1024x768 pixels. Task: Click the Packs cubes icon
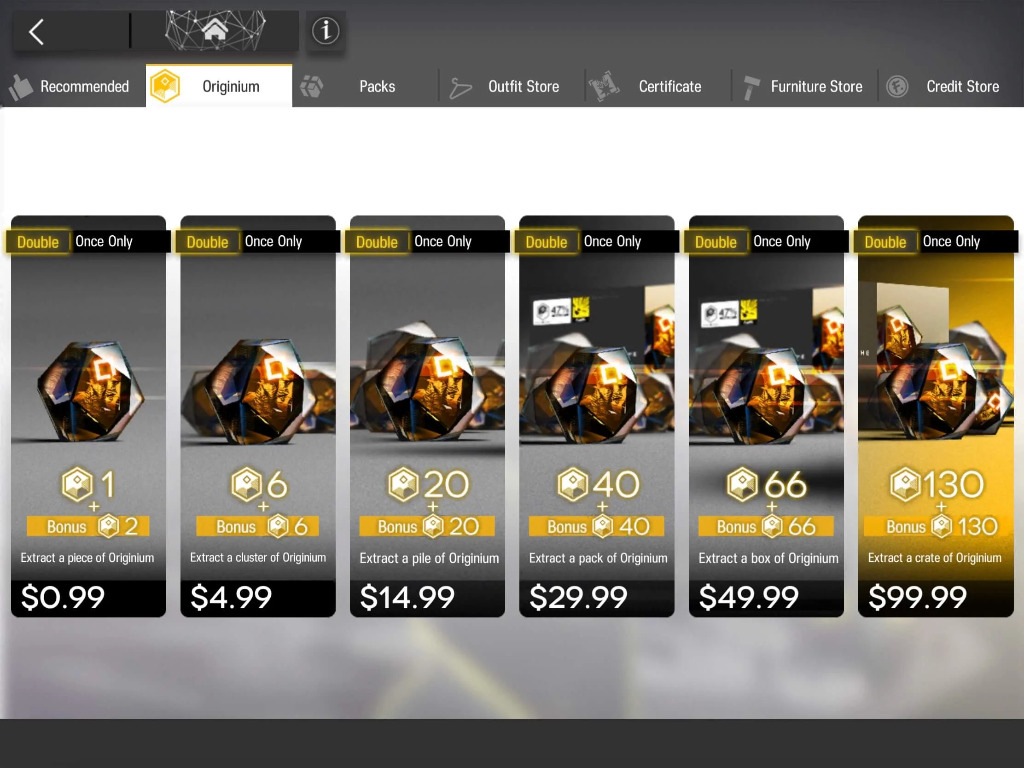312,87
